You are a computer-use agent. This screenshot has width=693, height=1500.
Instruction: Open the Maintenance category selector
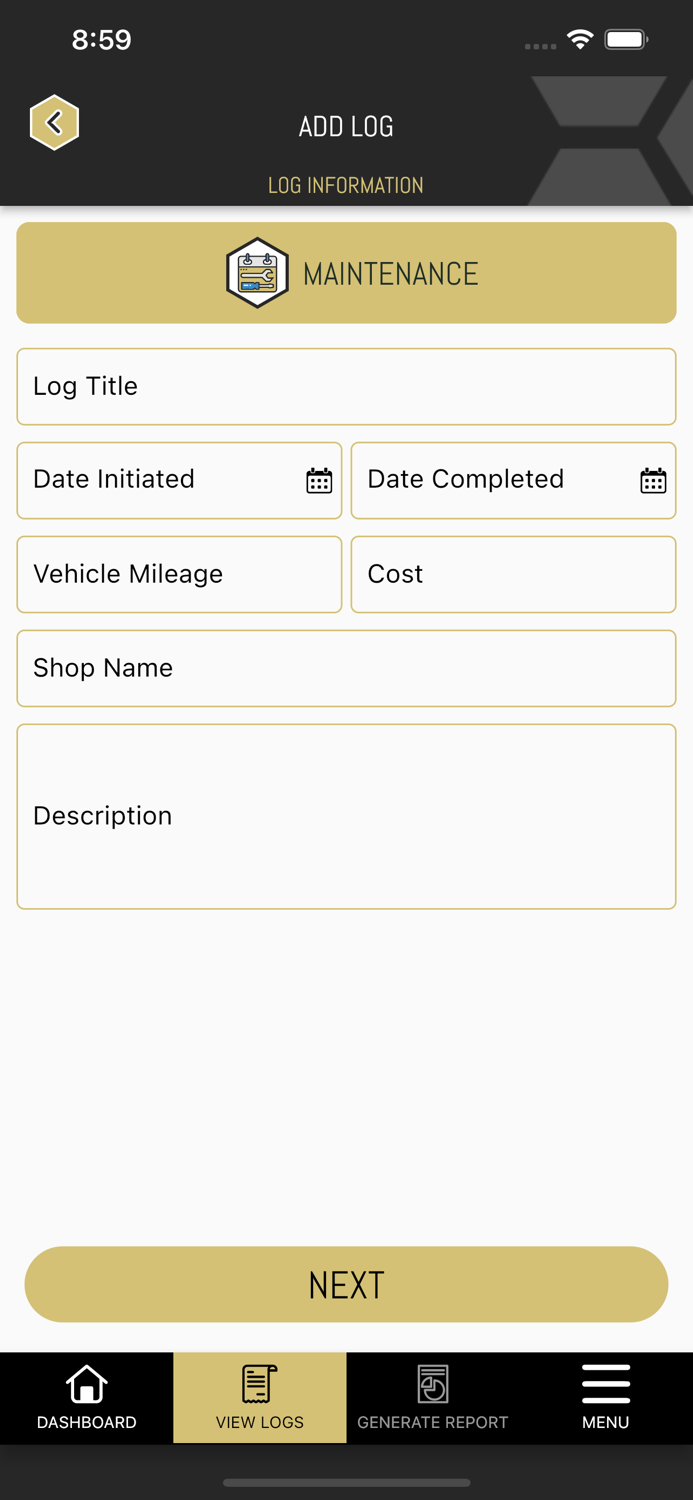pyautogui.click(x=346, y=272)
